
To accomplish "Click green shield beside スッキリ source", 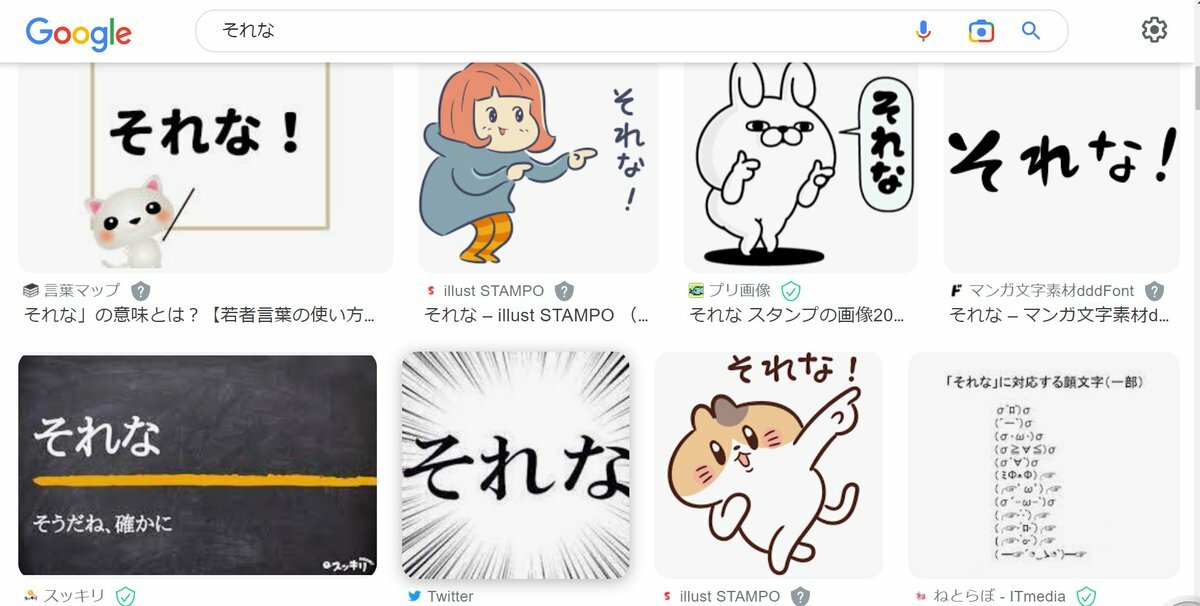I will coord(125,596).
